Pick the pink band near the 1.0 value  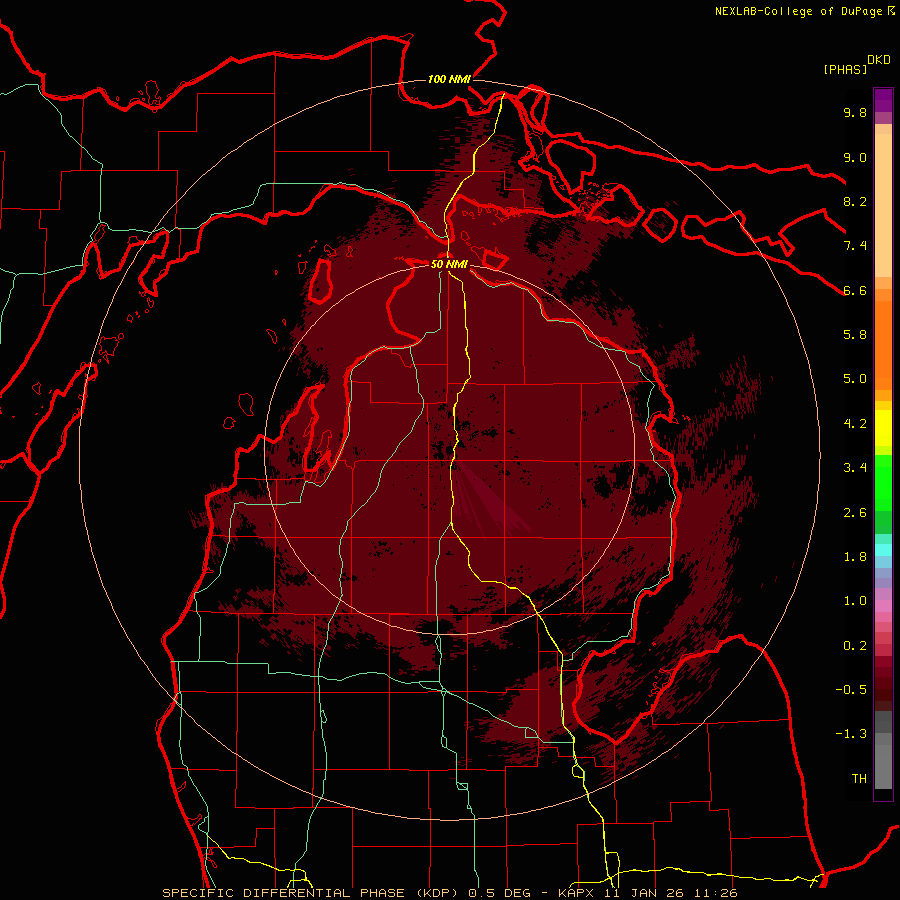[883, 606]
